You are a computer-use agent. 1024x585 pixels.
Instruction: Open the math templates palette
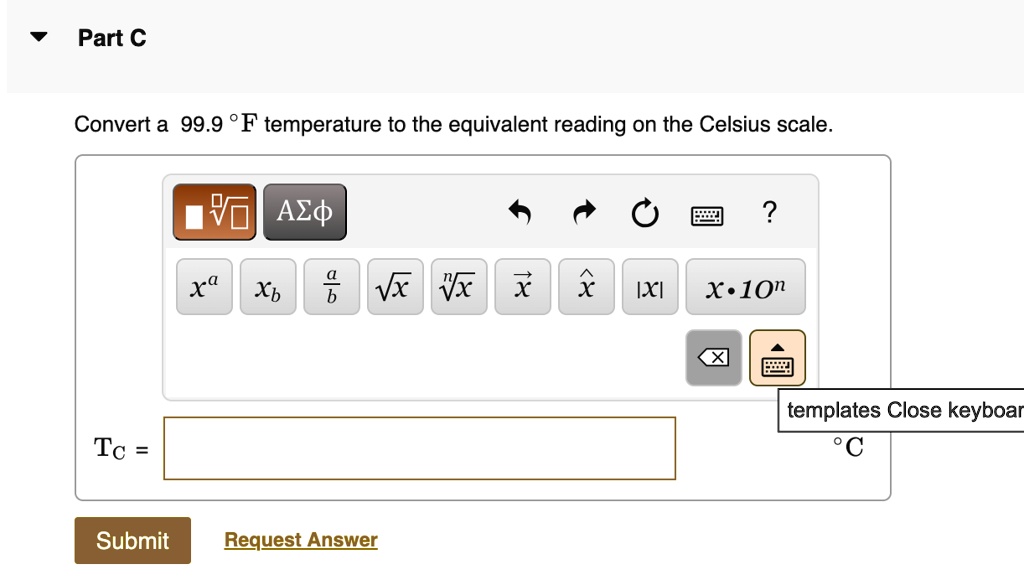pos(213,211)
